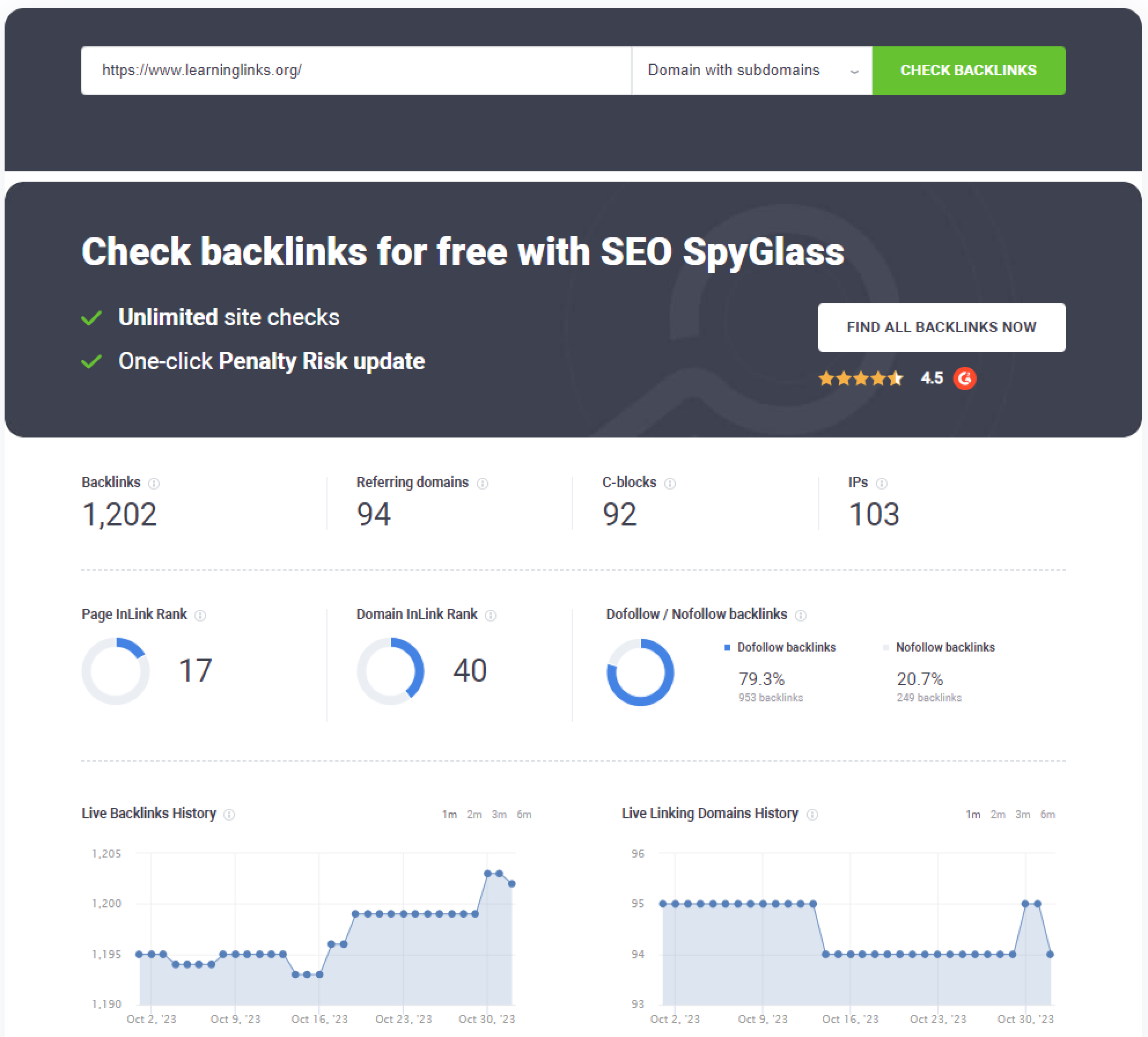Switch Linking Domains History to 3m
Viewport: 1148px width, 1037px height.
[x=1023, y=814]
